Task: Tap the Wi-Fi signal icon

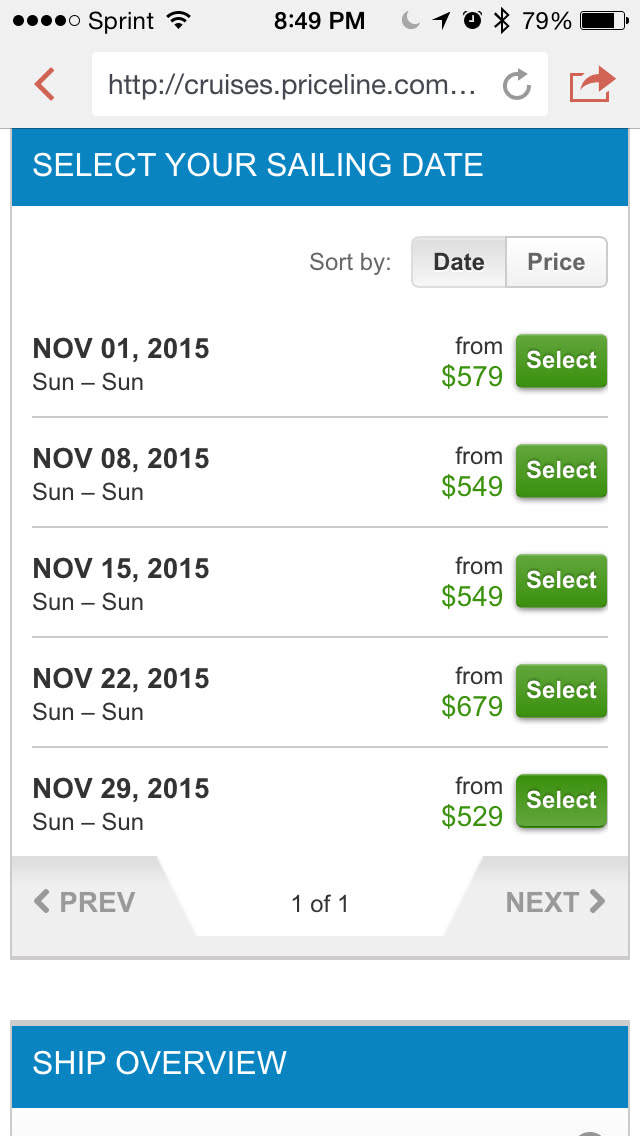Action: [180, 20]
